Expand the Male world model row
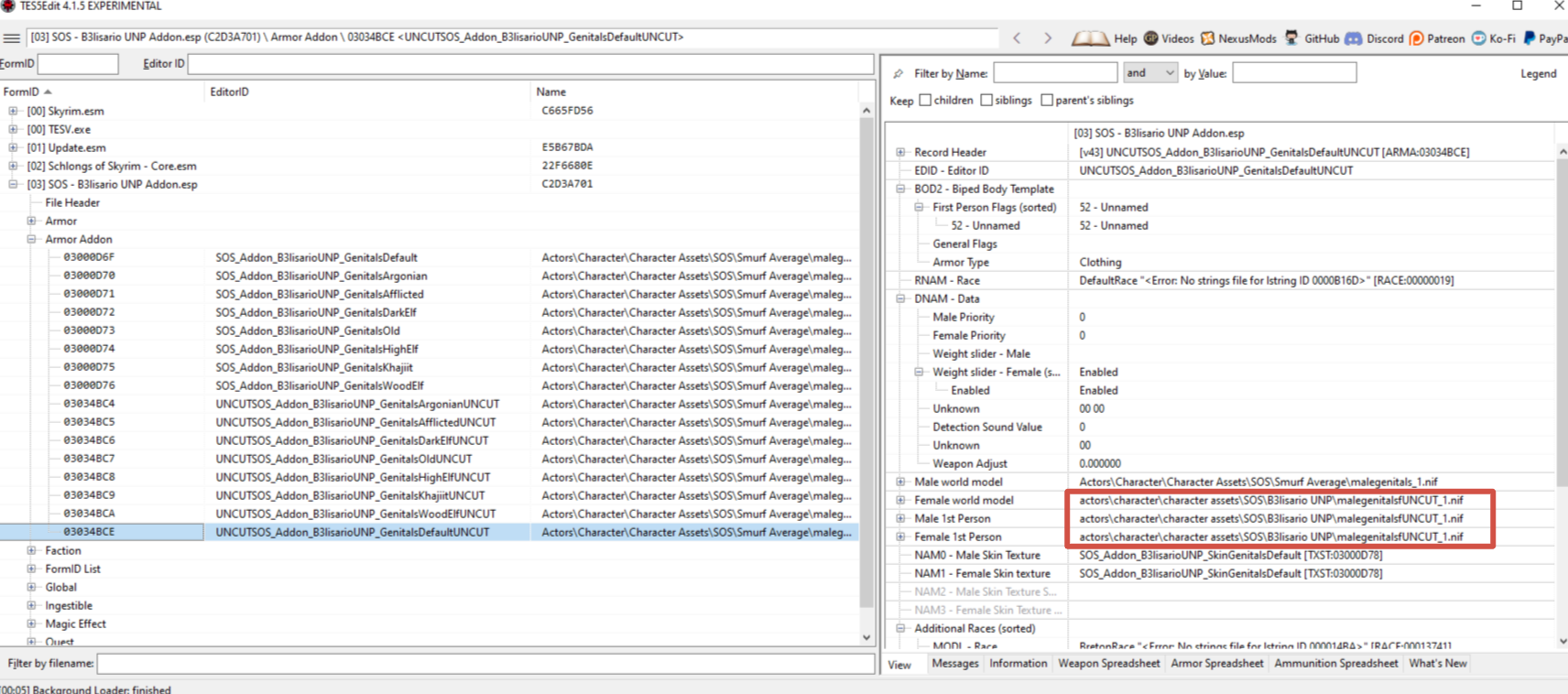The height and width of the screenshot is (694, 1568). coord(900,482)
